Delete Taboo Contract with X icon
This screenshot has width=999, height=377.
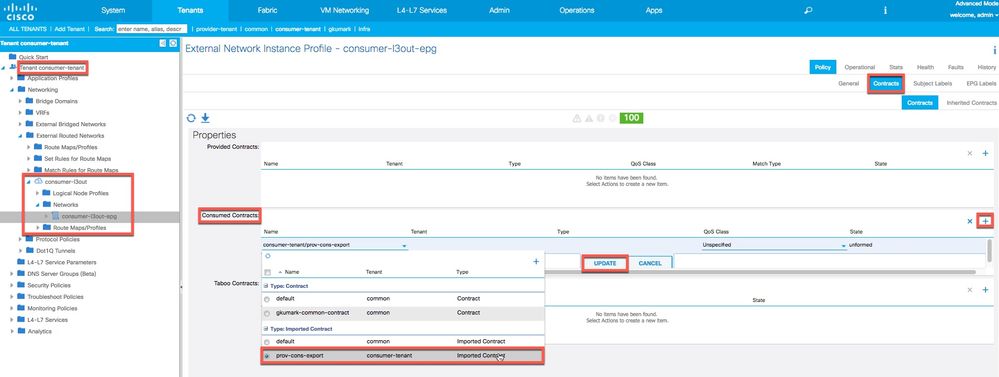[970, 290]
